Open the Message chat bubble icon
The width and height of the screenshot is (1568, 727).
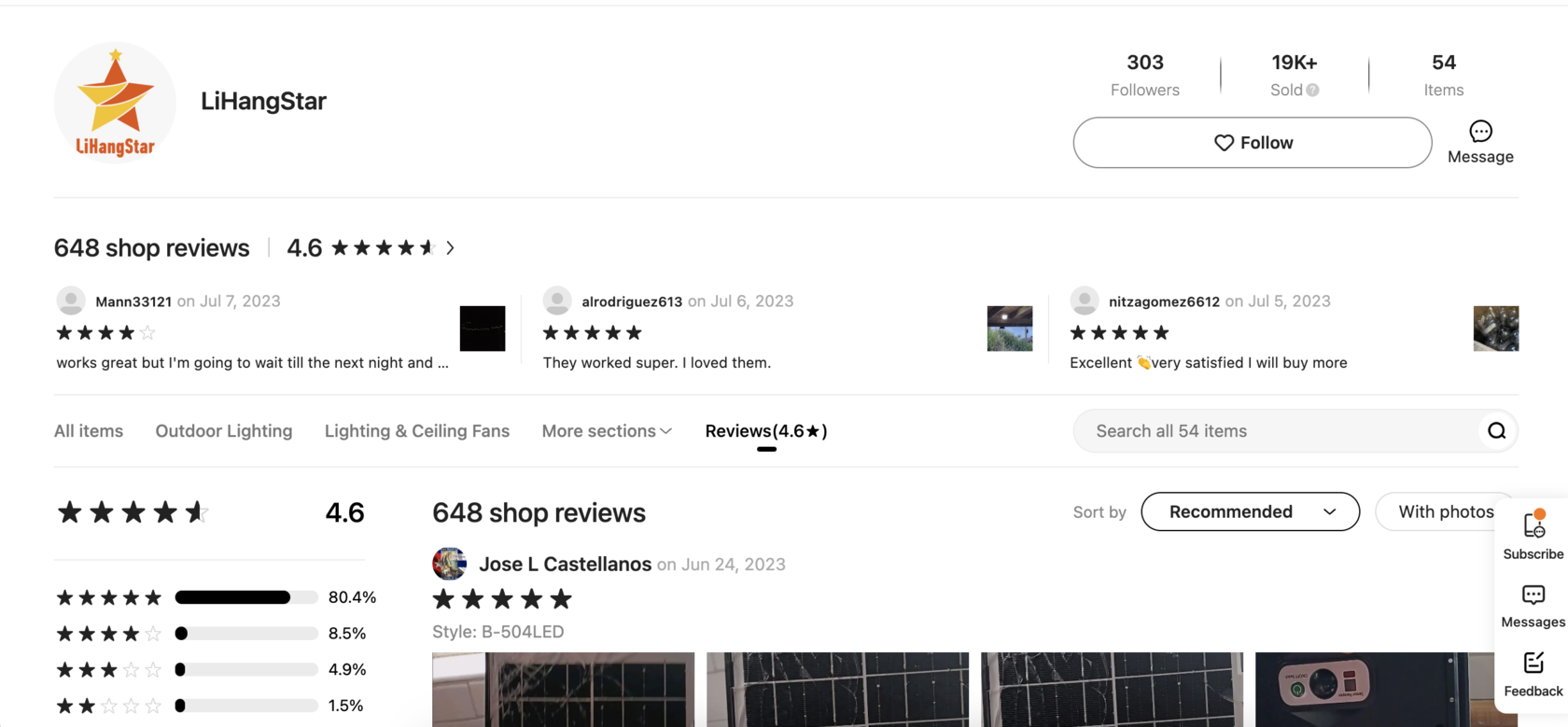[1480, 132]
